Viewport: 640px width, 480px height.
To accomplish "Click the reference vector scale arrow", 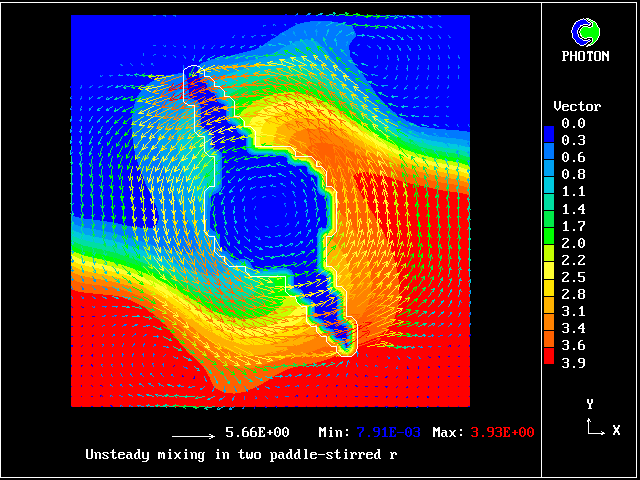I will coord(194,437).
